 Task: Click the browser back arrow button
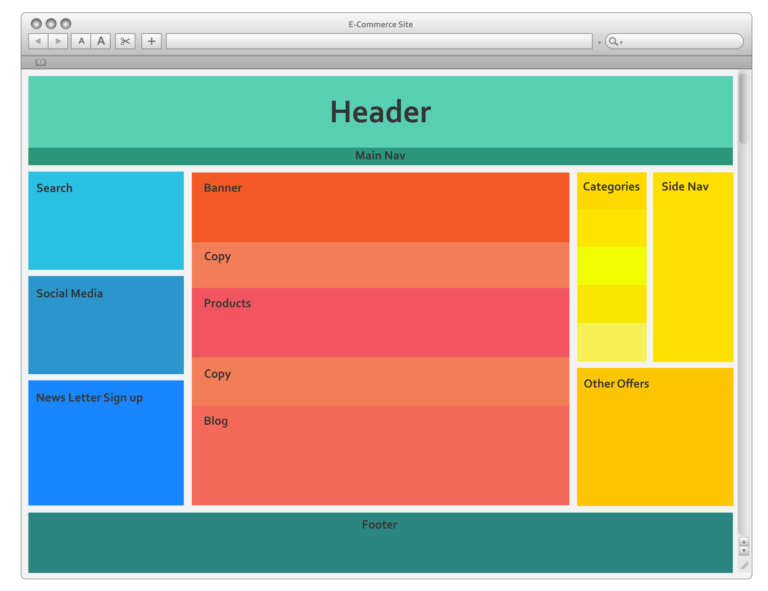pos(38,41)
